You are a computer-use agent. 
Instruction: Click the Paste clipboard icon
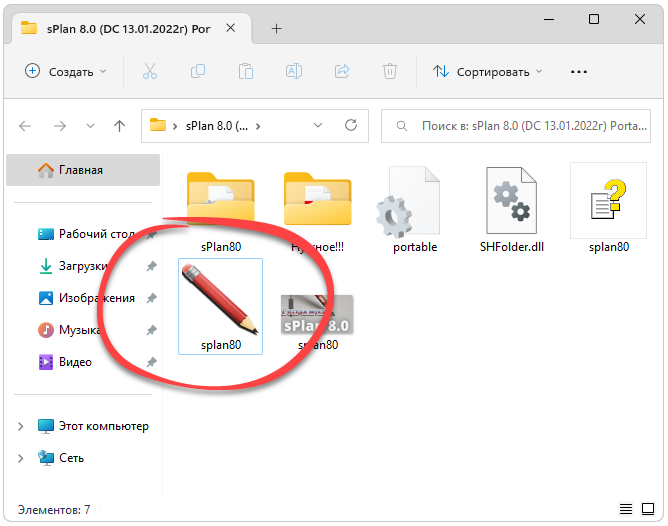tap(246, 72)
